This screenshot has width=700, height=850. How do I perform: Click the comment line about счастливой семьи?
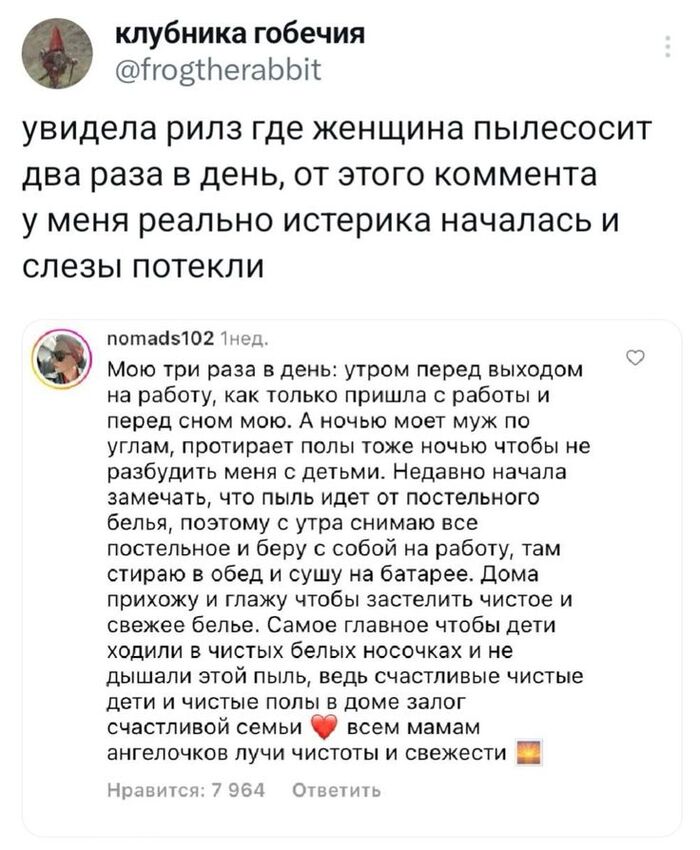coord(294,727)
